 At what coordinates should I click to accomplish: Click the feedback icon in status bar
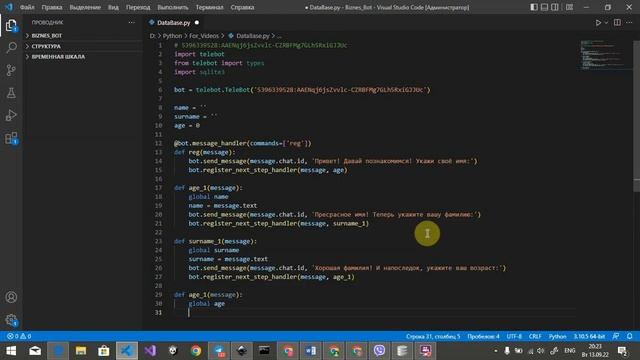click(x=616, y=336)
